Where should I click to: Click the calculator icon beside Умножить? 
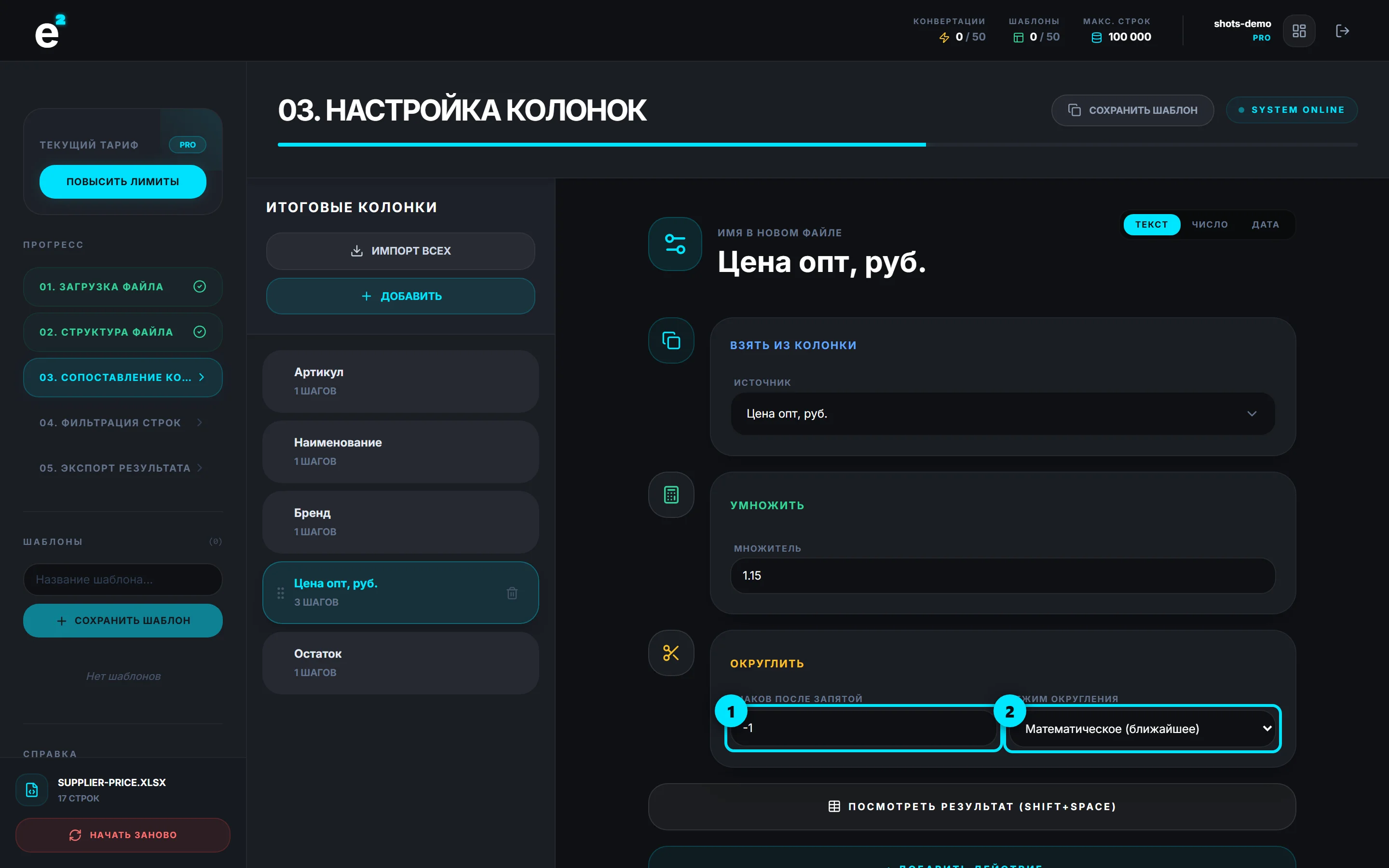[671, 495]
